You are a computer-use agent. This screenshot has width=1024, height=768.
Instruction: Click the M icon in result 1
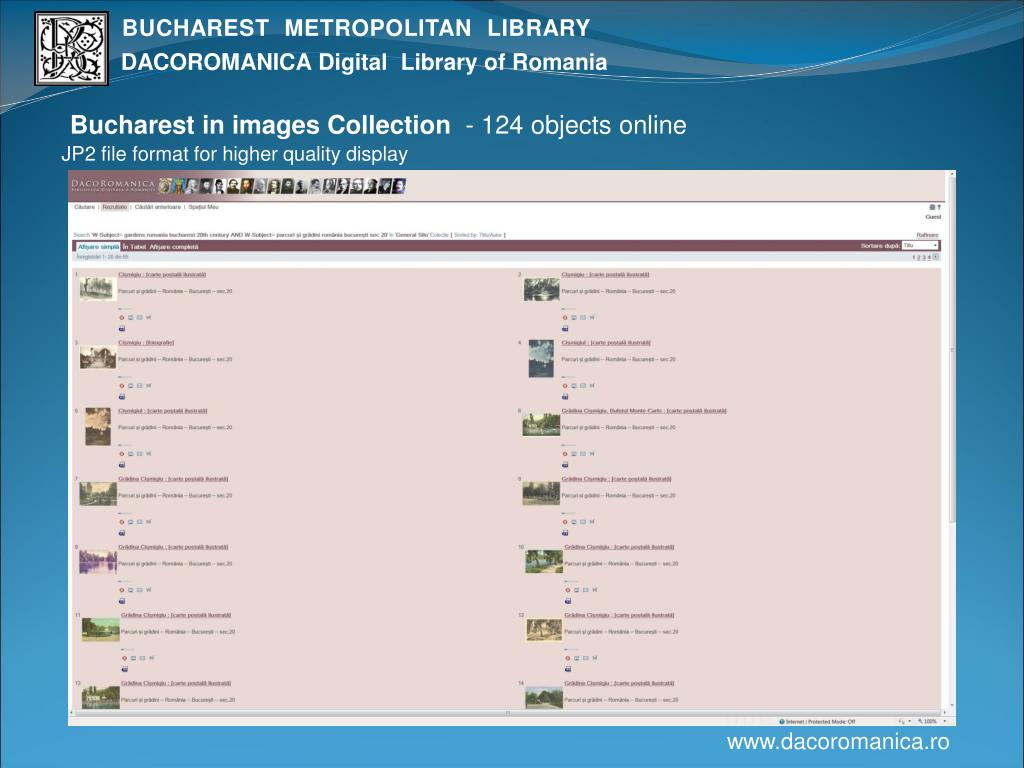148,317
